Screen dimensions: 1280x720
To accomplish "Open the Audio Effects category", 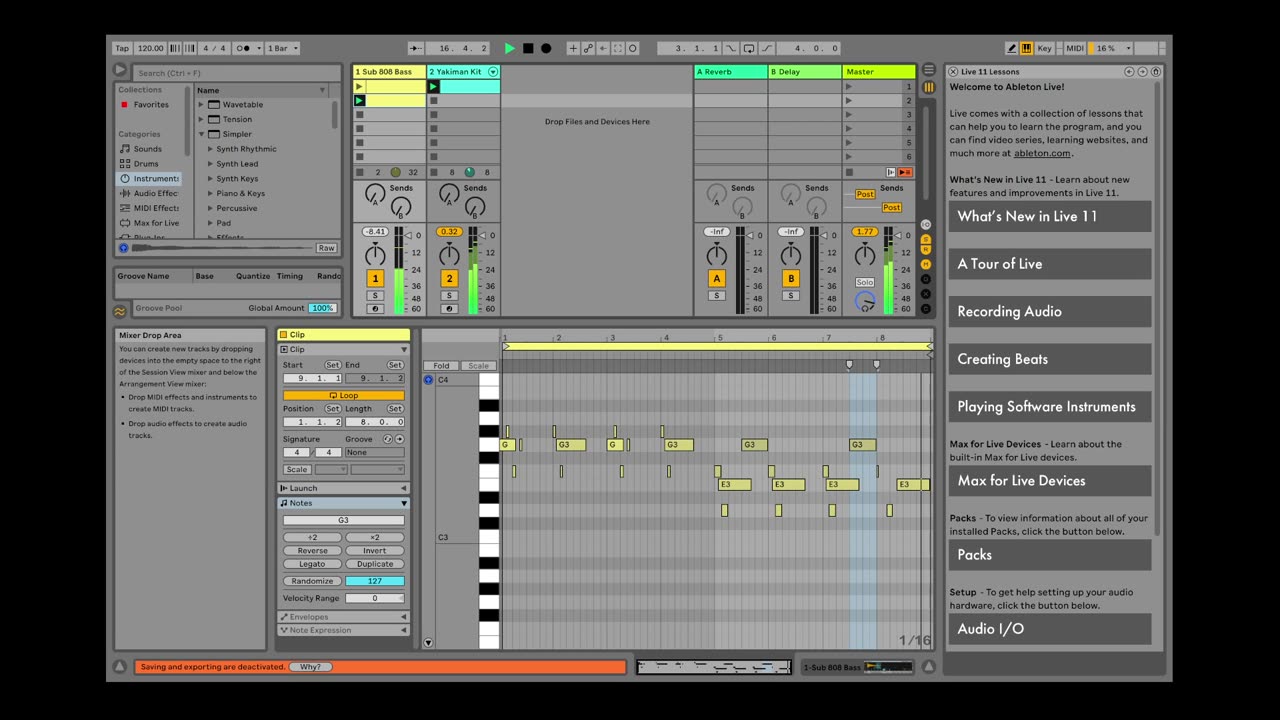I will tap(150, 194).
